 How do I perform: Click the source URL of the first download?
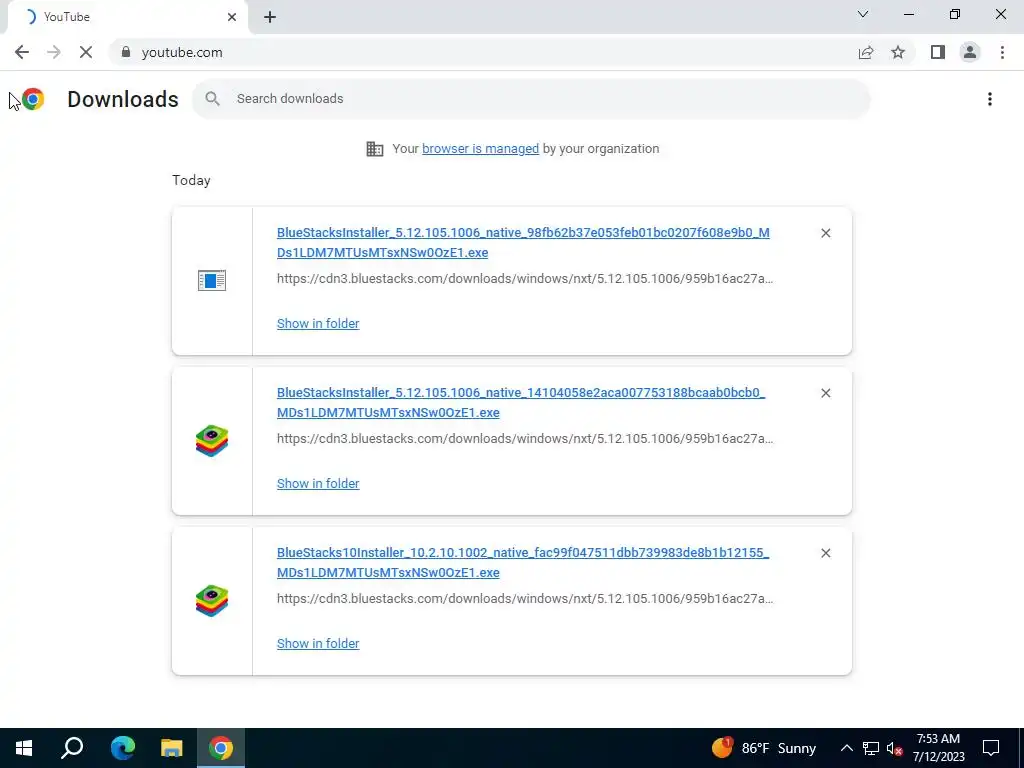[x=525, y=279]
